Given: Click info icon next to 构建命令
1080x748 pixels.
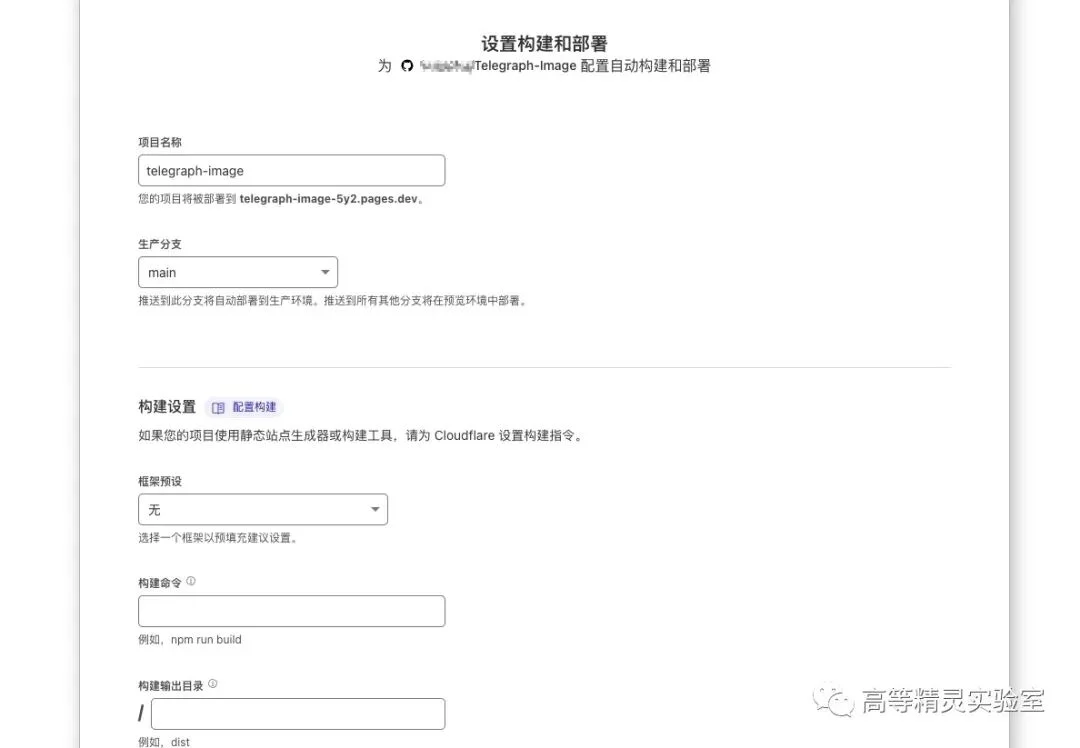Looking at the screenshot, I should (x=191, y=581).
